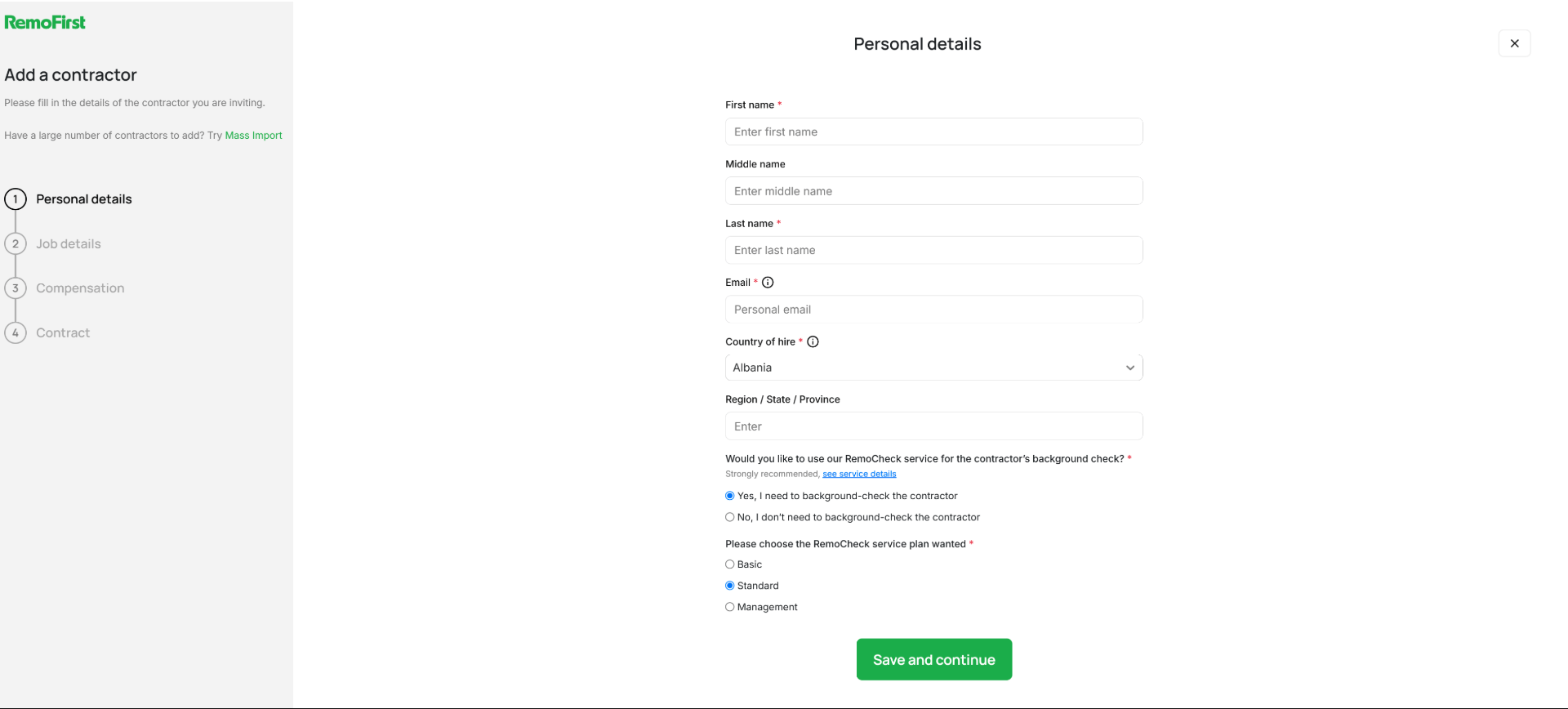Choose the Management RemoCheck plan

pos(730,607)
